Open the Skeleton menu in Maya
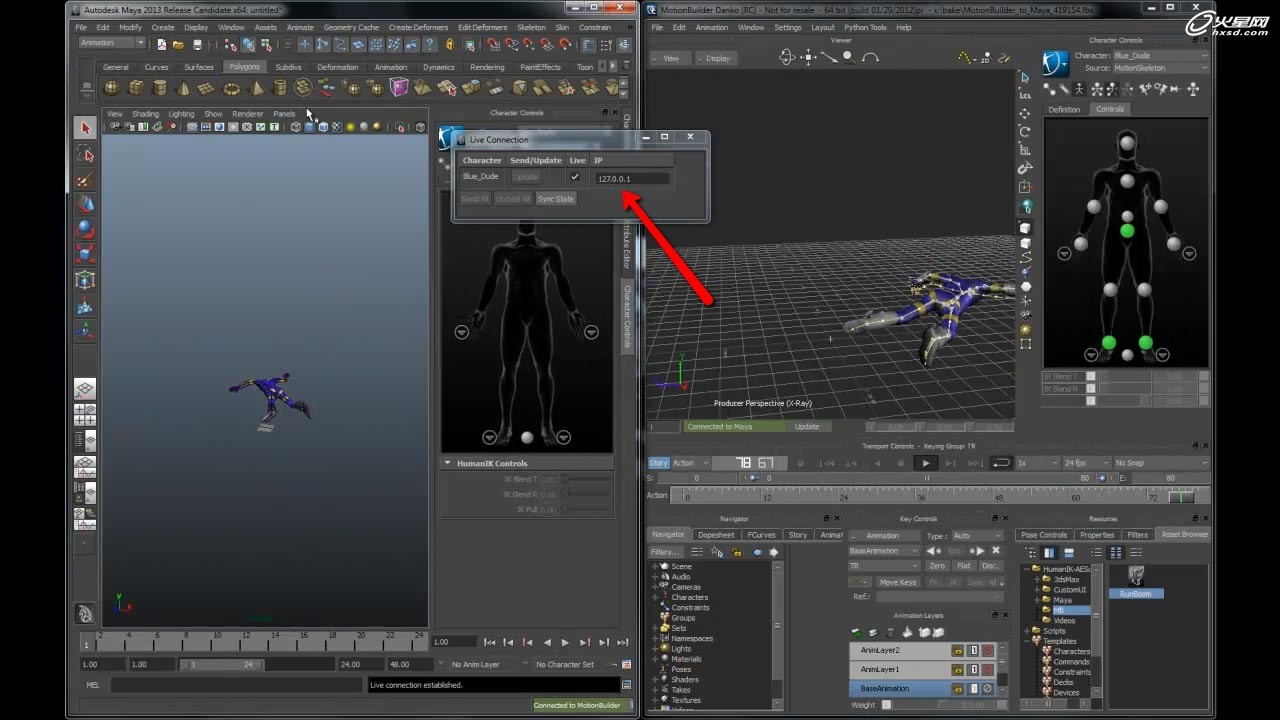The image size is (1280, 720). point(531,27)
